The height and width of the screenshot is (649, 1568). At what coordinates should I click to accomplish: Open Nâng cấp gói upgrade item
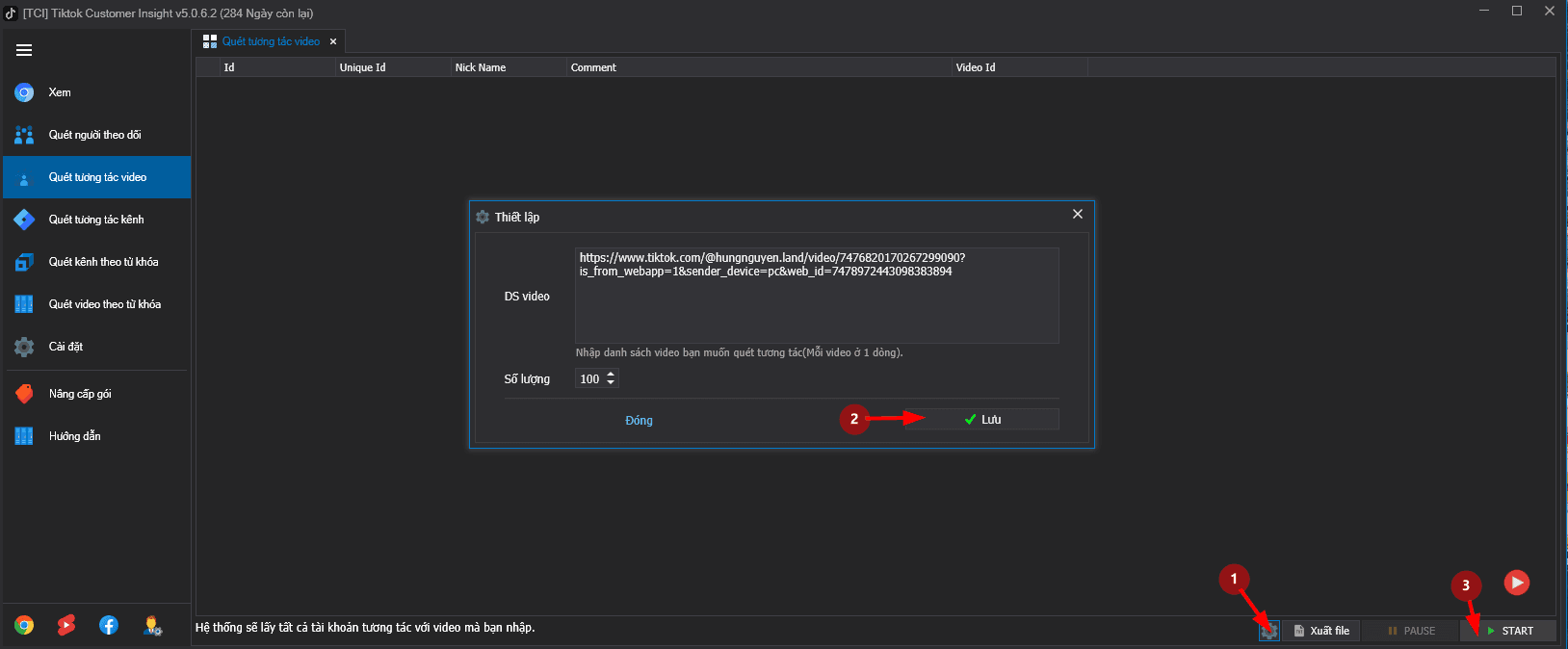[97, 394]
